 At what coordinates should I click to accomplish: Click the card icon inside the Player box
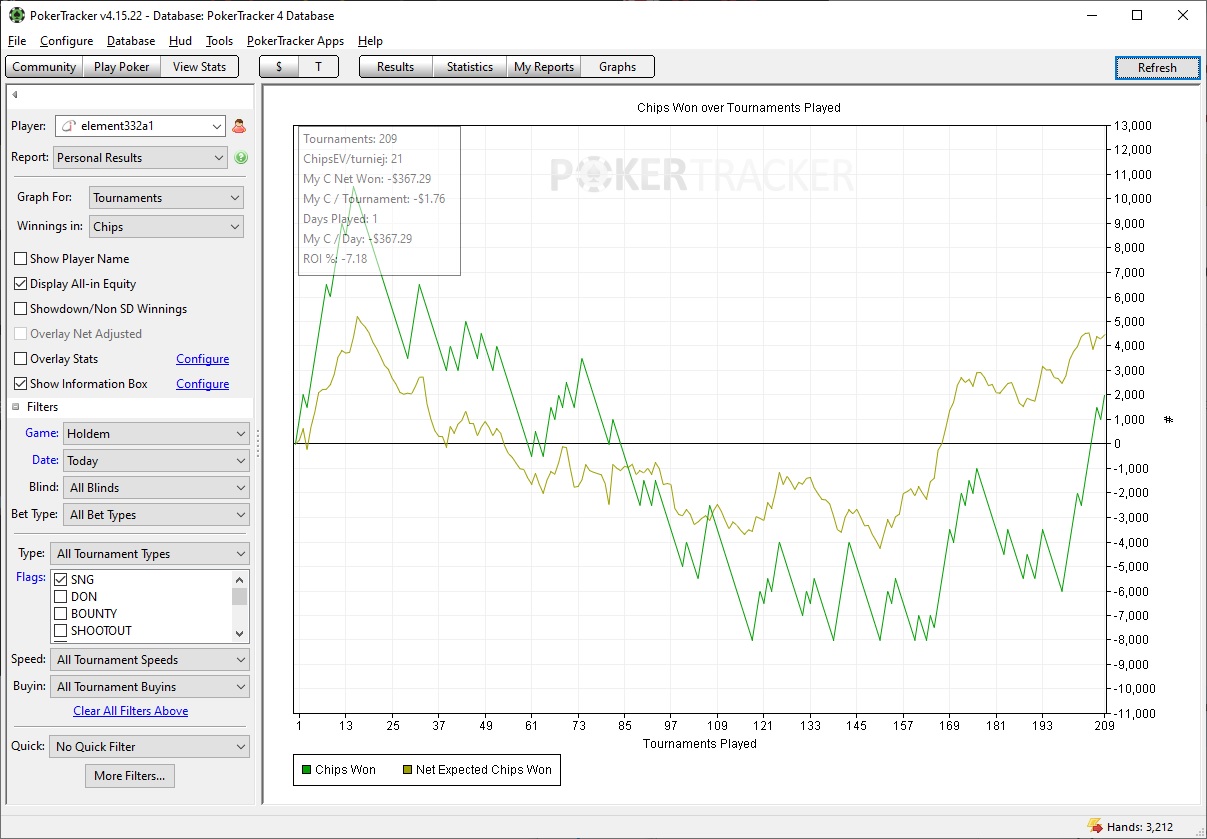point(68,126)
